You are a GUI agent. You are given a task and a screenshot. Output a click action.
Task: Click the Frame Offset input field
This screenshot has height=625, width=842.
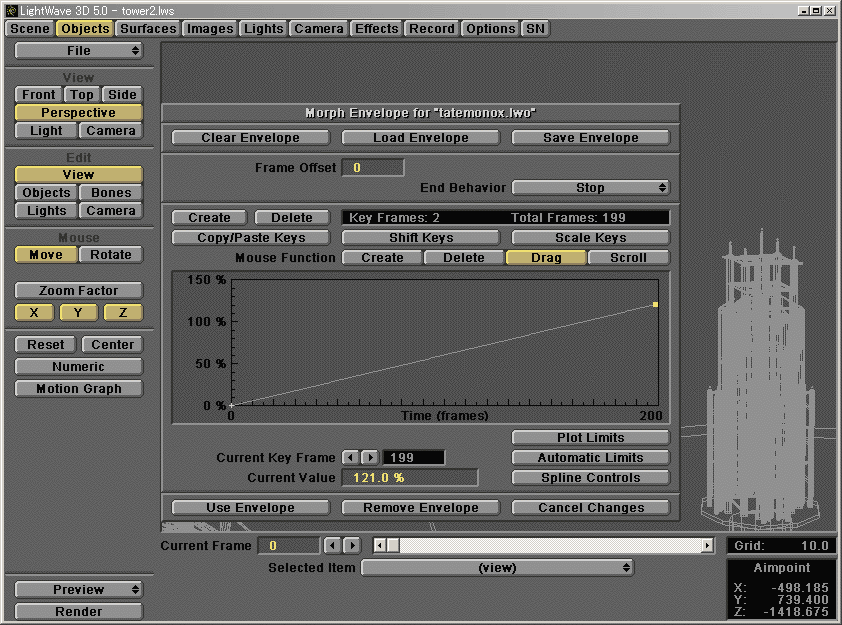point(374,168)
